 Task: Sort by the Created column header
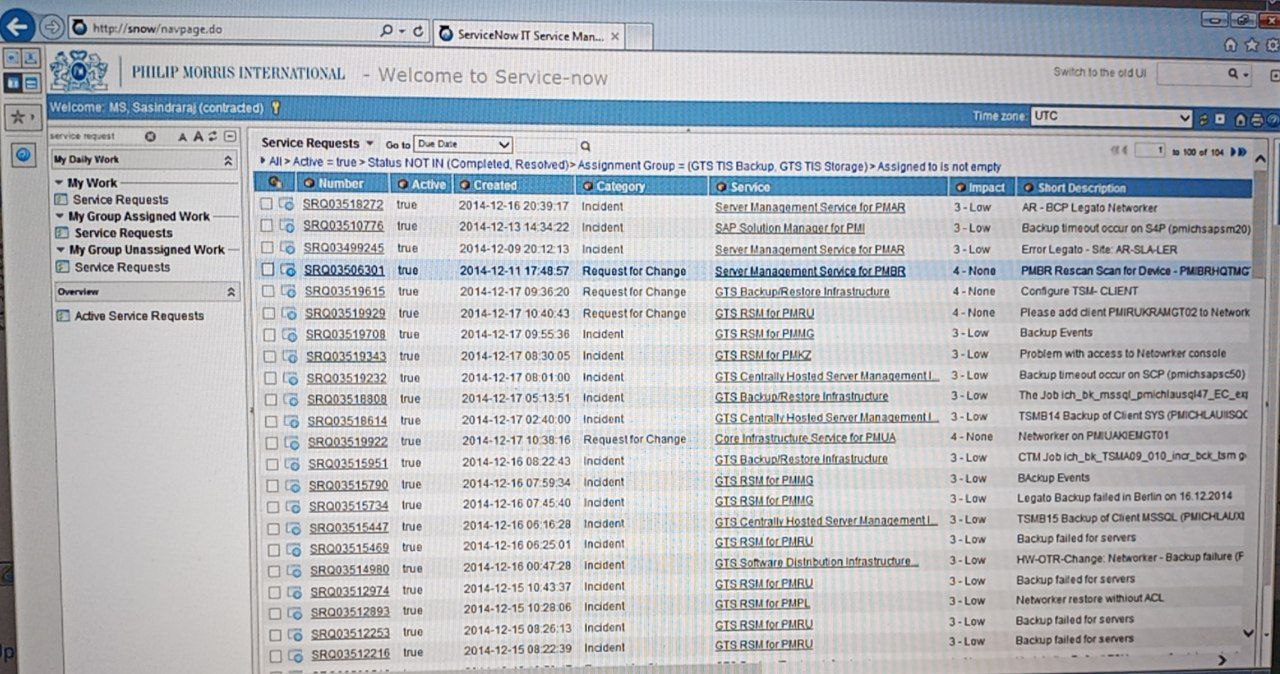tap(495, 185)
